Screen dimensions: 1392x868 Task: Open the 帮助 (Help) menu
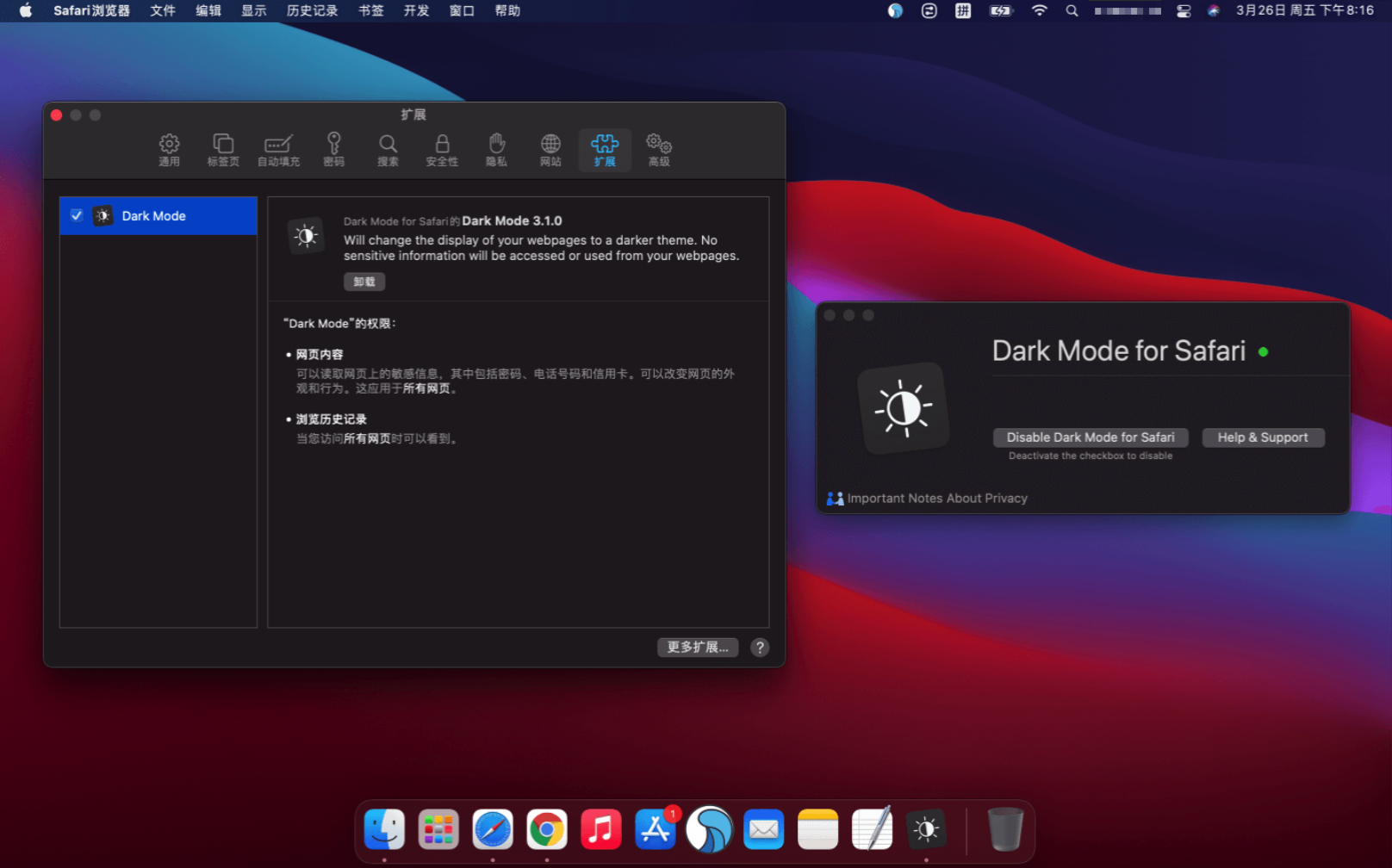coord(507,10)
